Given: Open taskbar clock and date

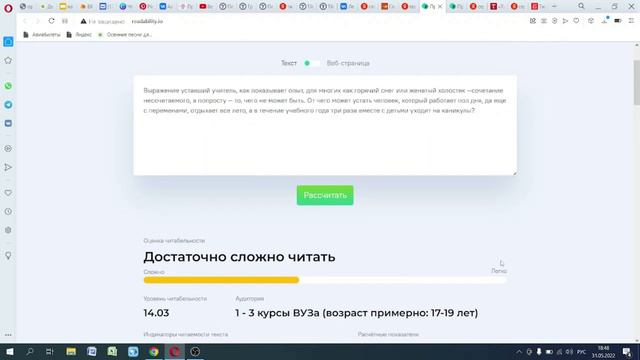Looking at the screenshot, I should (x=603, y=352).
